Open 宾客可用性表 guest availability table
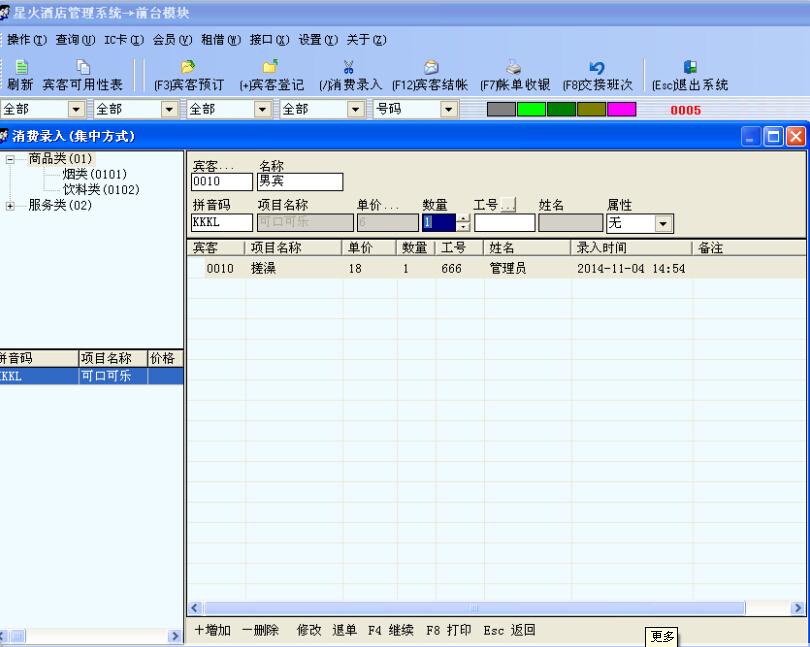The width and height of the screenshot is (810, 647). (x=83, y=75)
